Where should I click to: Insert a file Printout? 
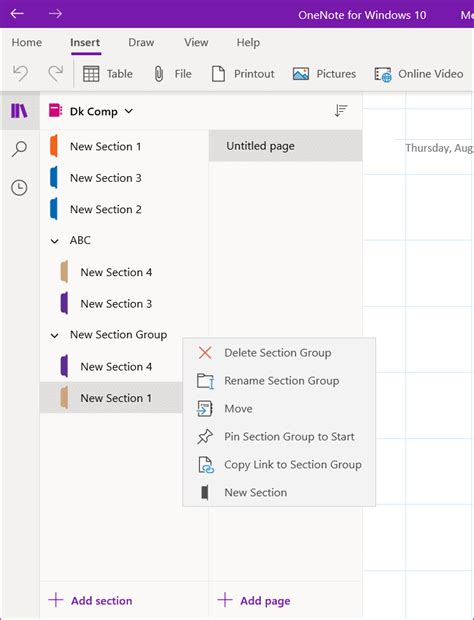click(243, 74)
